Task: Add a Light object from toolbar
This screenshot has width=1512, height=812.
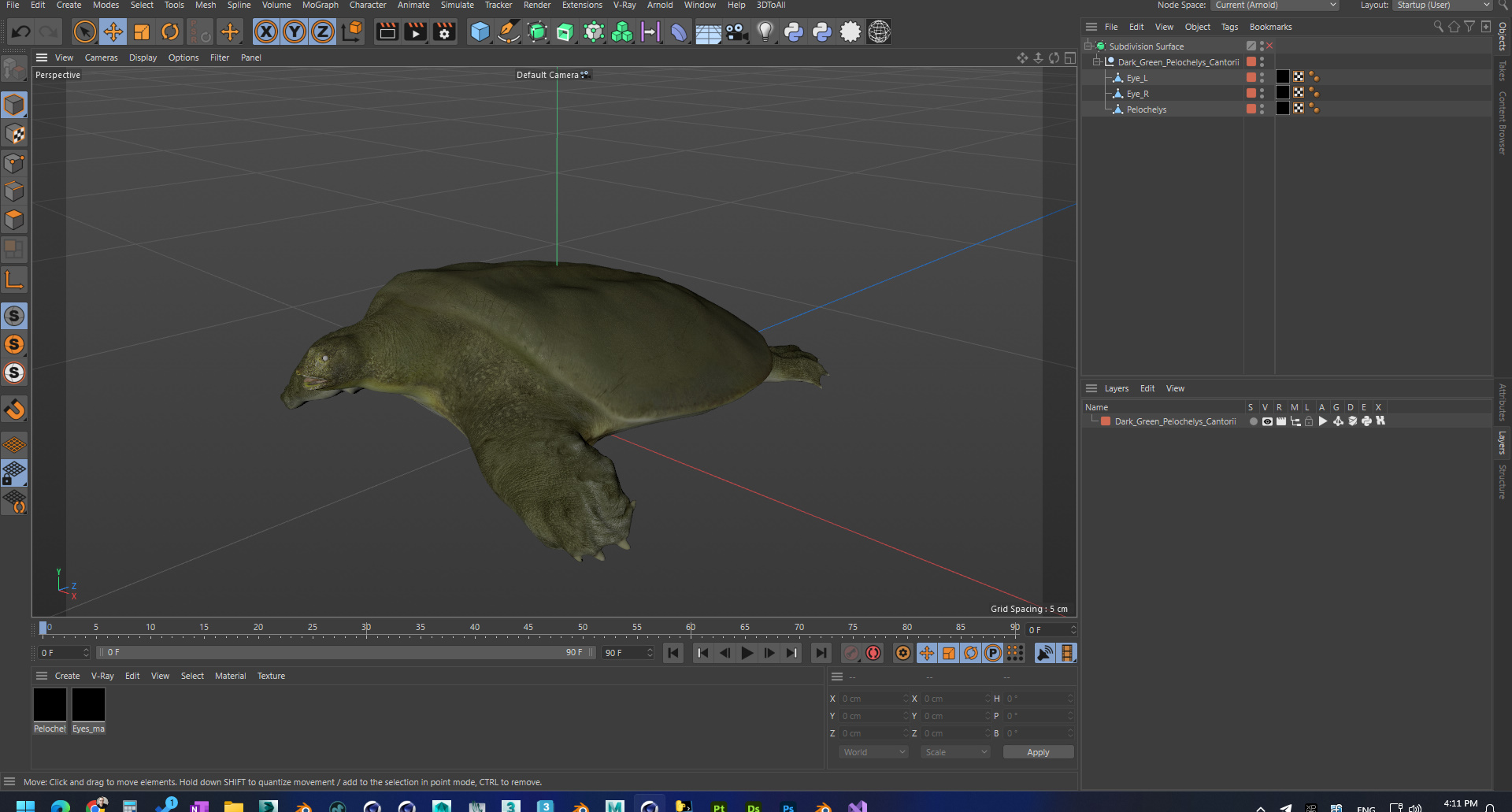Action: (765, 32)
